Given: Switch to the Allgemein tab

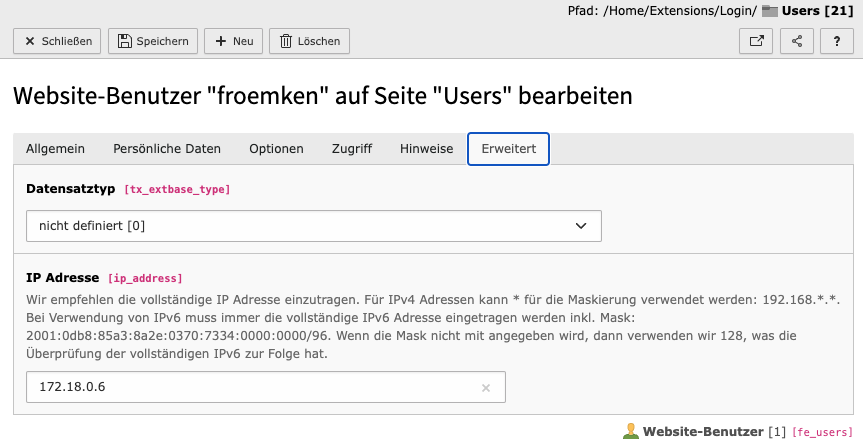Looking at the screenshot, I should [55, 149].
